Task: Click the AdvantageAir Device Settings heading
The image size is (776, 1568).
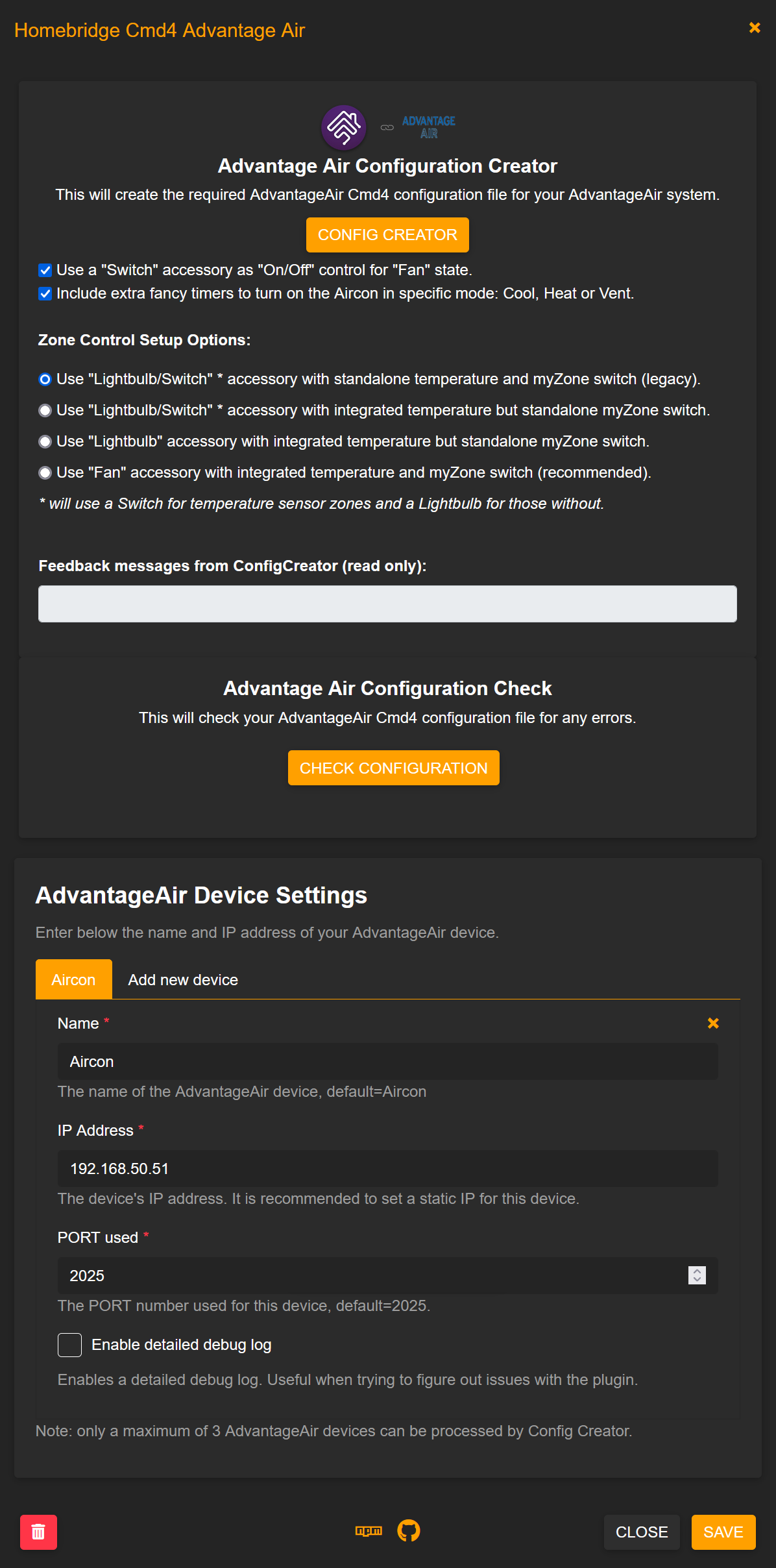Action: [201, 895]
